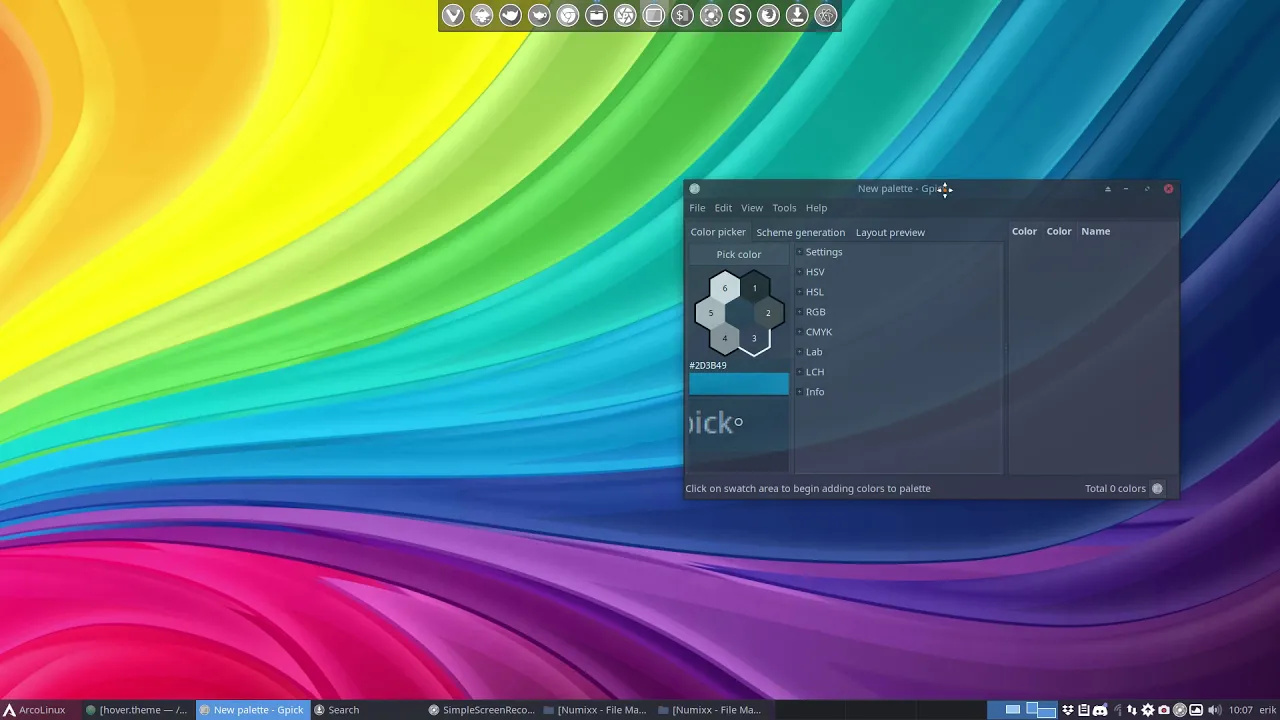The width and height of the screenshot is (1280, 720).
Task: Switch to Scheme generation tab
Action: pyautogui.click(x=801, y=232)
